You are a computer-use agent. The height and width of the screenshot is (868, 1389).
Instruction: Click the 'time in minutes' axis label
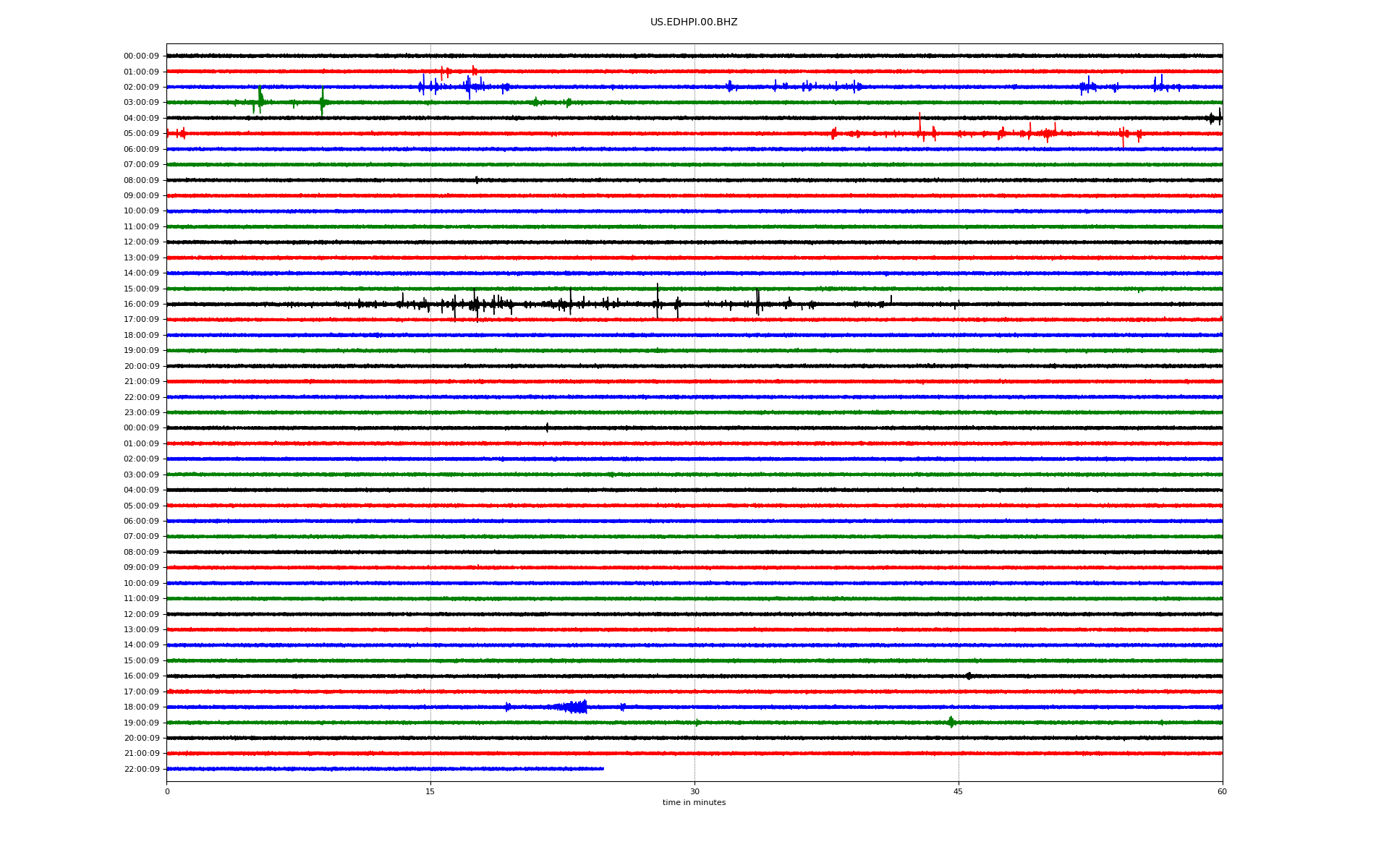[x=693, y=802]
